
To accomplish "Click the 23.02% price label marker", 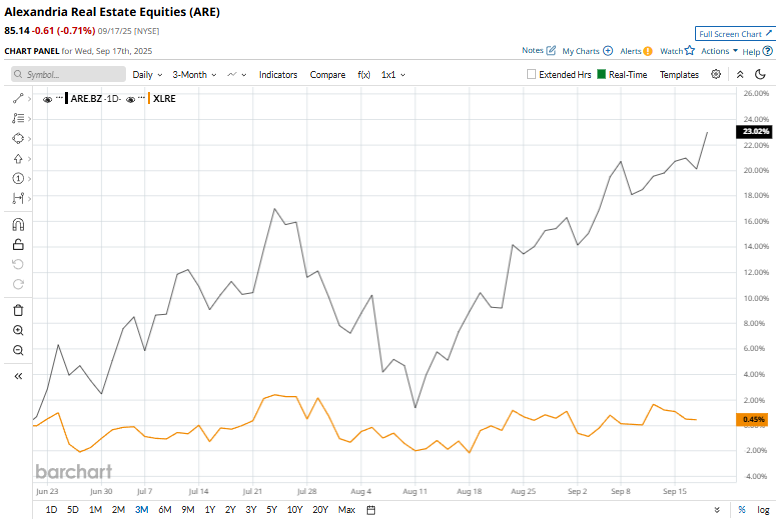I will point(755,132).
